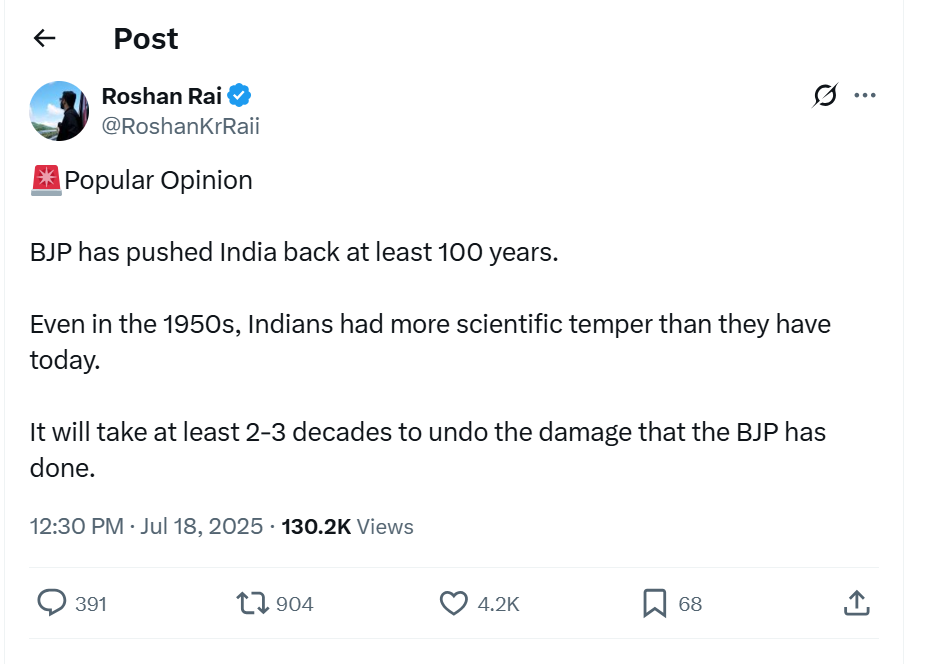Image resolution: width=932 pixels, height=664 pixels.
Task: Click the Roshan Rai display name
Action: tap(162, 96)
